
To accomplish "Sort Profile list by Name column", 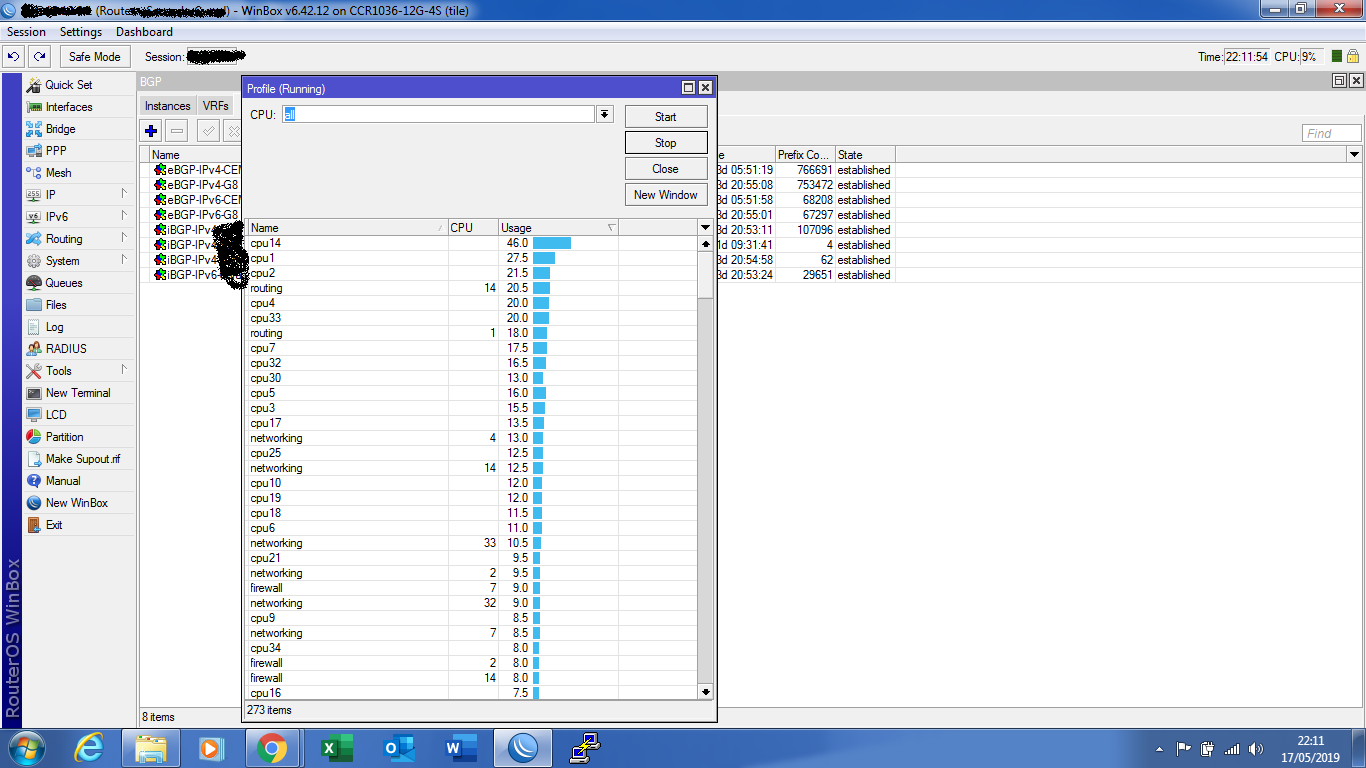I will (347, 228).
